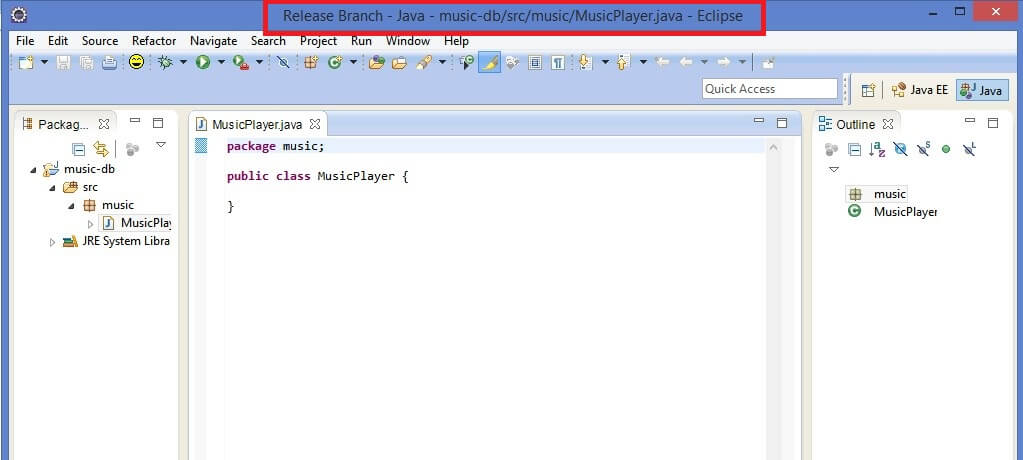This screenshot has width=1023, height=460.
Task: Open the New wizard dropdown arrow
Action: (44, 63)
